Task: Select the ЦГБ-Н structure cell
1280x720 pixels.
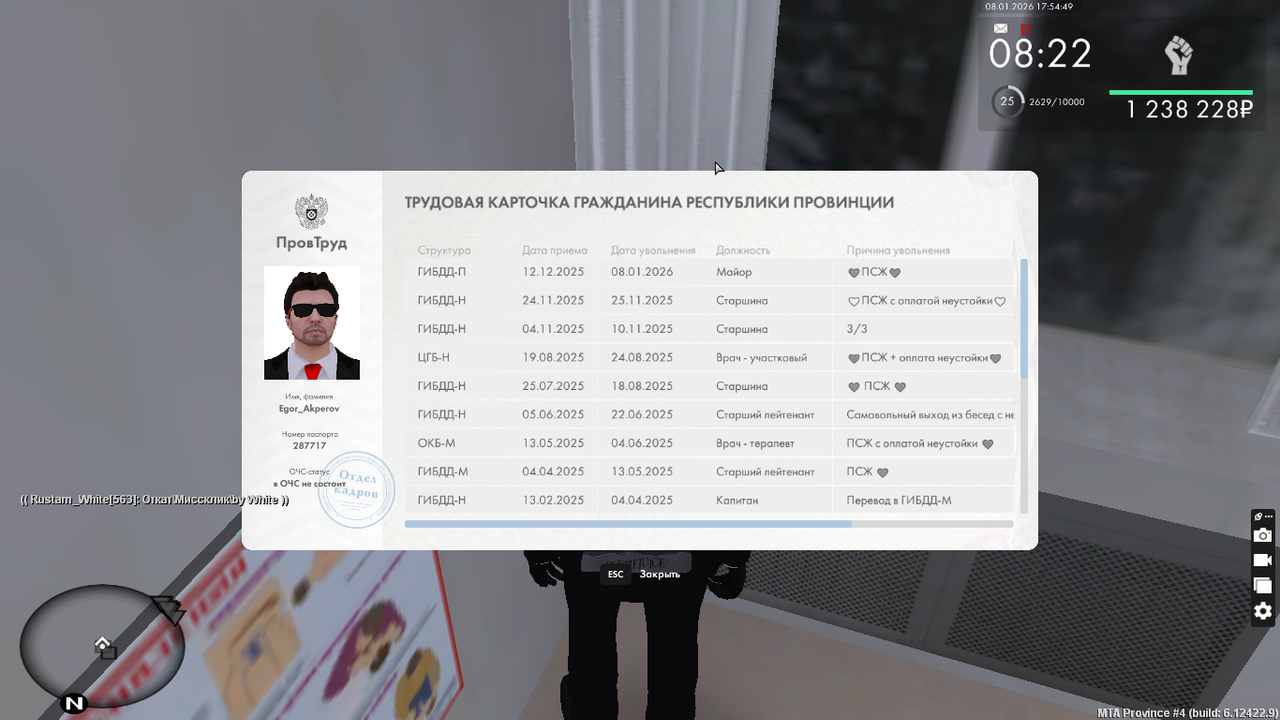Action: click(x=434, y=357)
